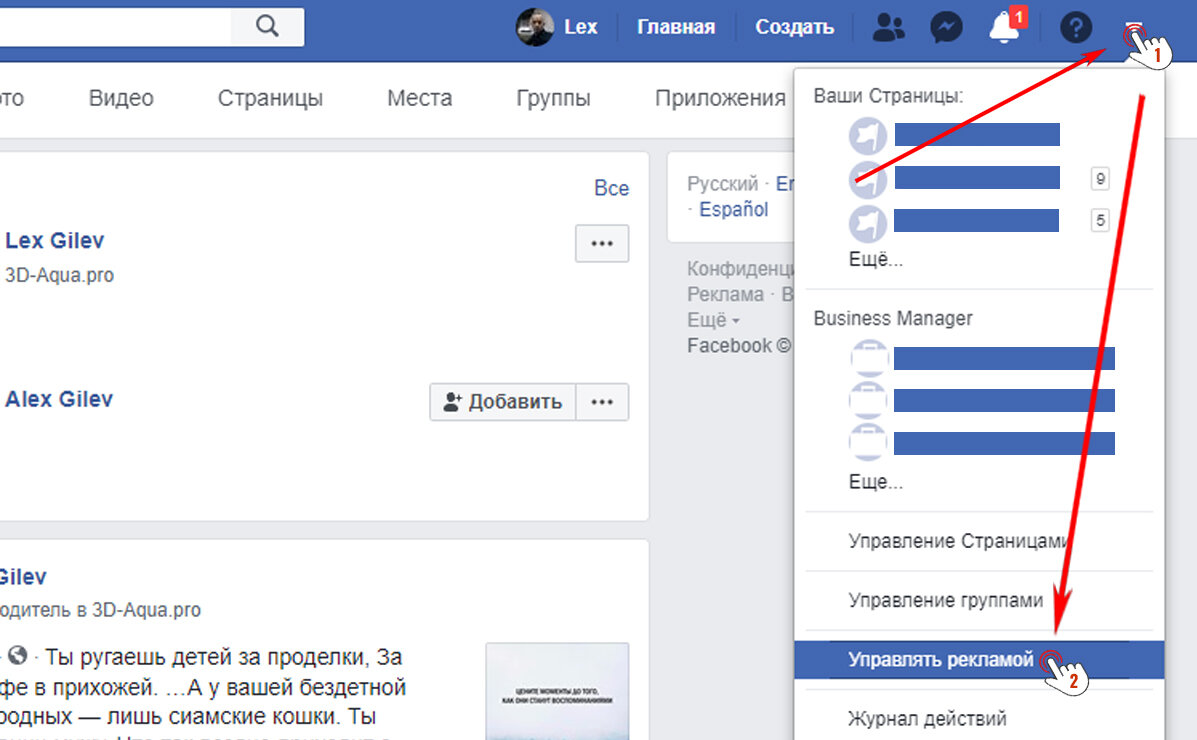This screenshot has height=740, width=1197.
Task: Click the Help question mark icon
Action: pos(1075,27)
